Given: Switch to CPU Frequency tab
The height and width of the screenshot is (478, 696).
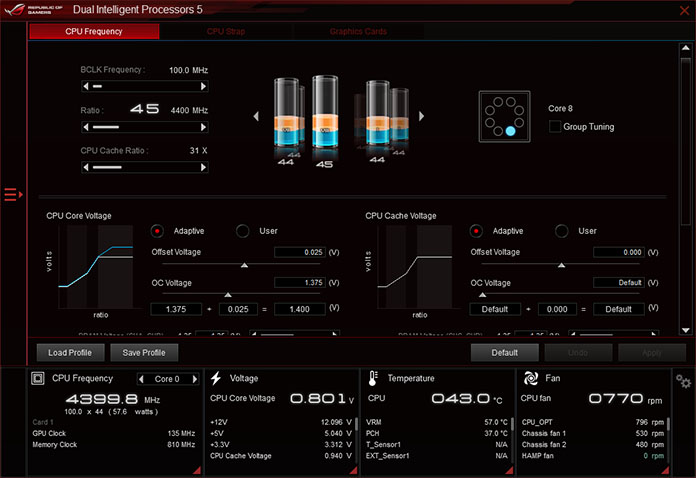Looking at the screenshot, I should pos(94,32).
